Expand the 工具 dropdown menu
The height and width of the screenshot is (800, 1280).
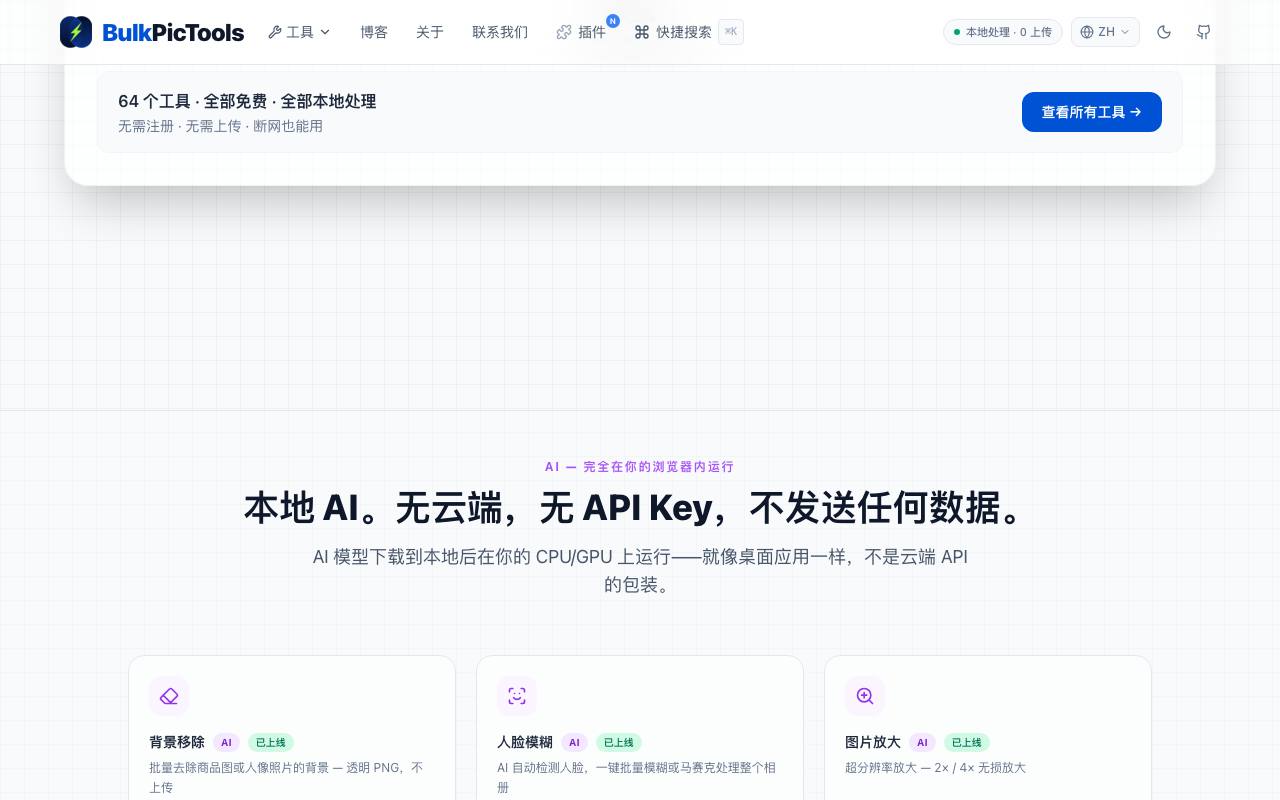(x=299, y=32)
